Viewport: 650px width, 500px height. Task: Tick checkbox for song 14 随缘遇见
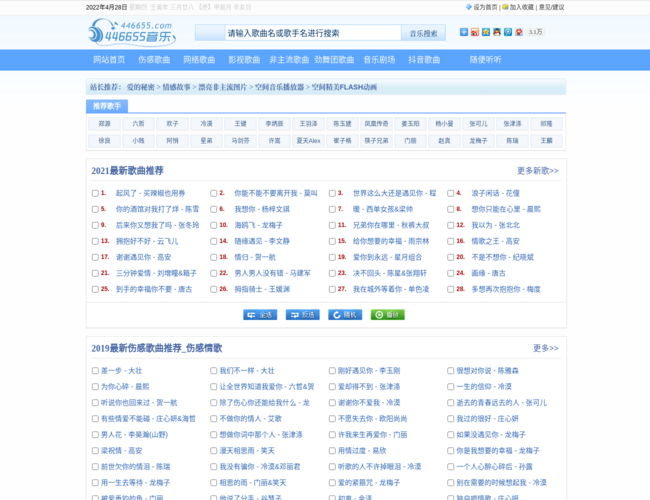pyautogui.click(x=213, y=241)
